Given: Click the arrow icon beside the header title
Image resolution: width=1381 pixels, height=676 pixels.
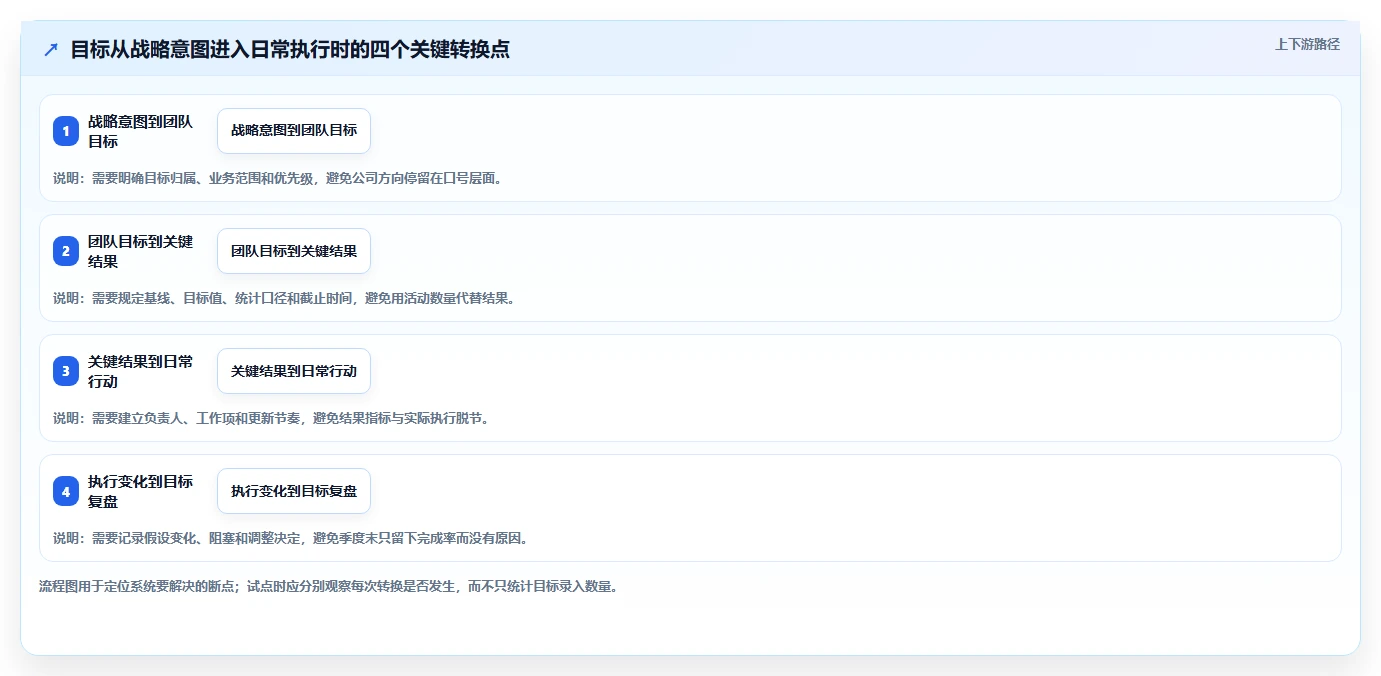Looking at the screenshot, I should coord(51,49).
